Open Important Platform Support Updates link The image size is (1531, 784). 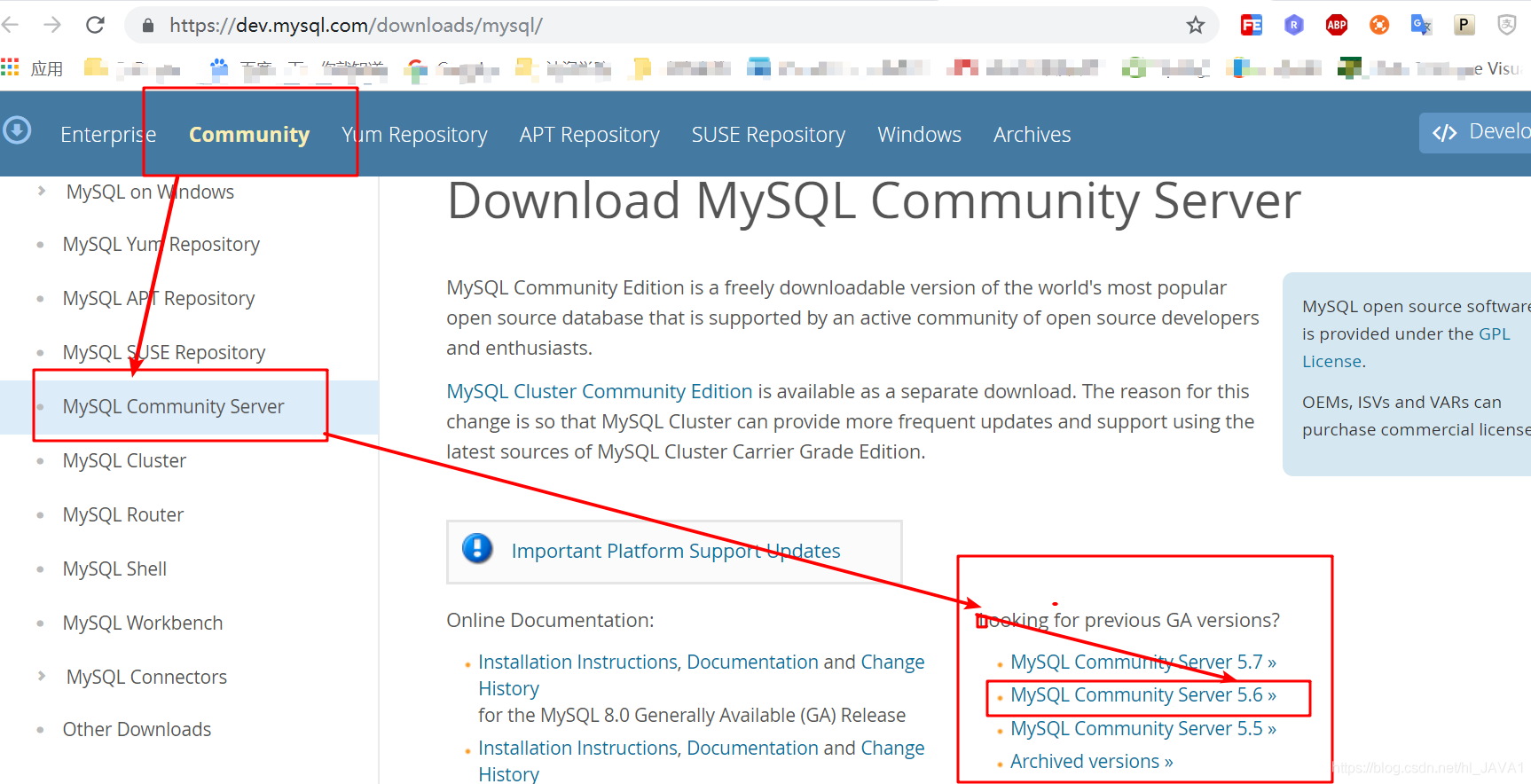pyautogui.click(x=676, y=551)
